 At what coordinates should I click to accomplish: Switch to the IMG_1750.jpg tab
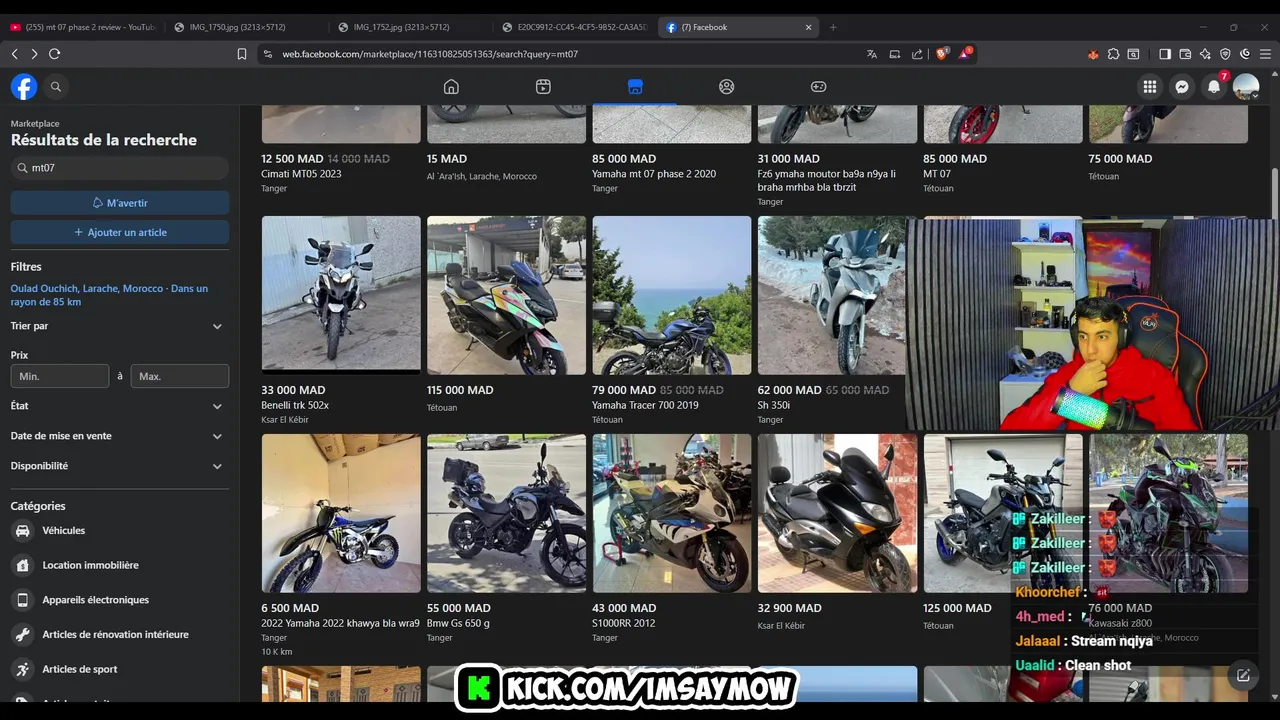click(245, 27)
